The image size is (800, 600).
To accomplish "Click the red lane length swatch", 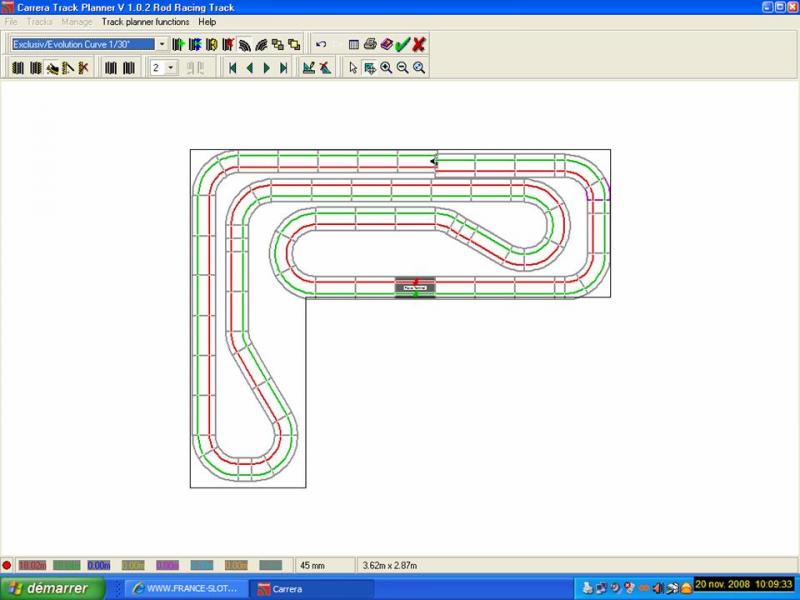I will [x=33, y=565].
